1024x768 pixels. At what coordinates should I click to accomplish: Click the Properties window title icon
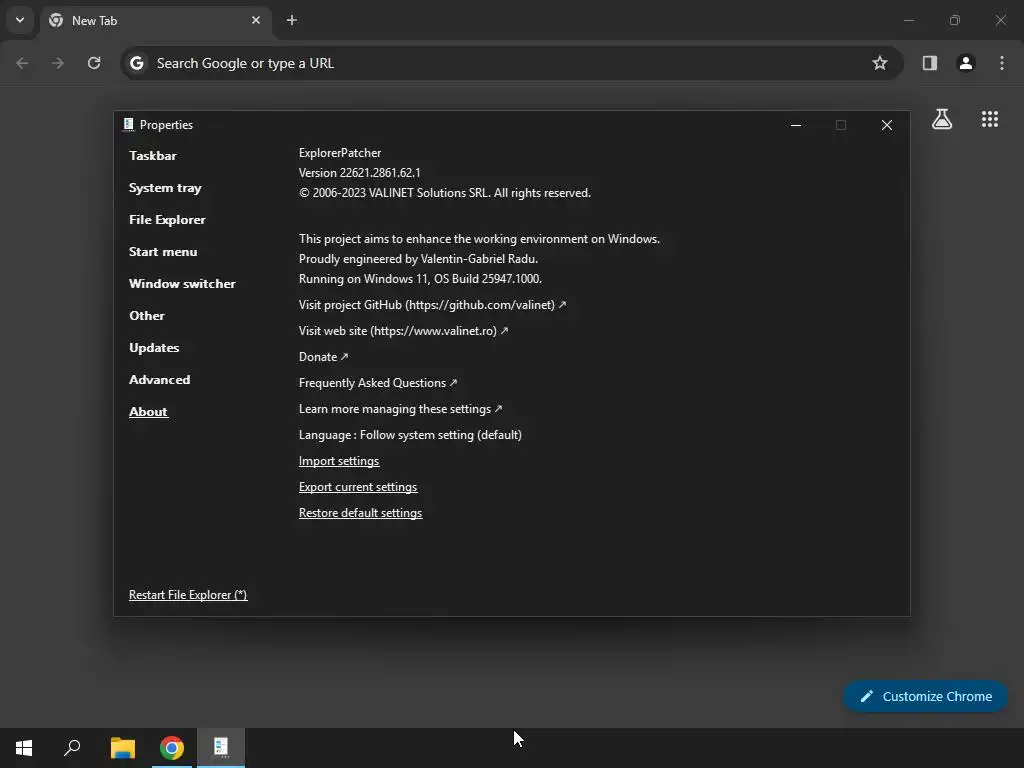pos(128,125)
